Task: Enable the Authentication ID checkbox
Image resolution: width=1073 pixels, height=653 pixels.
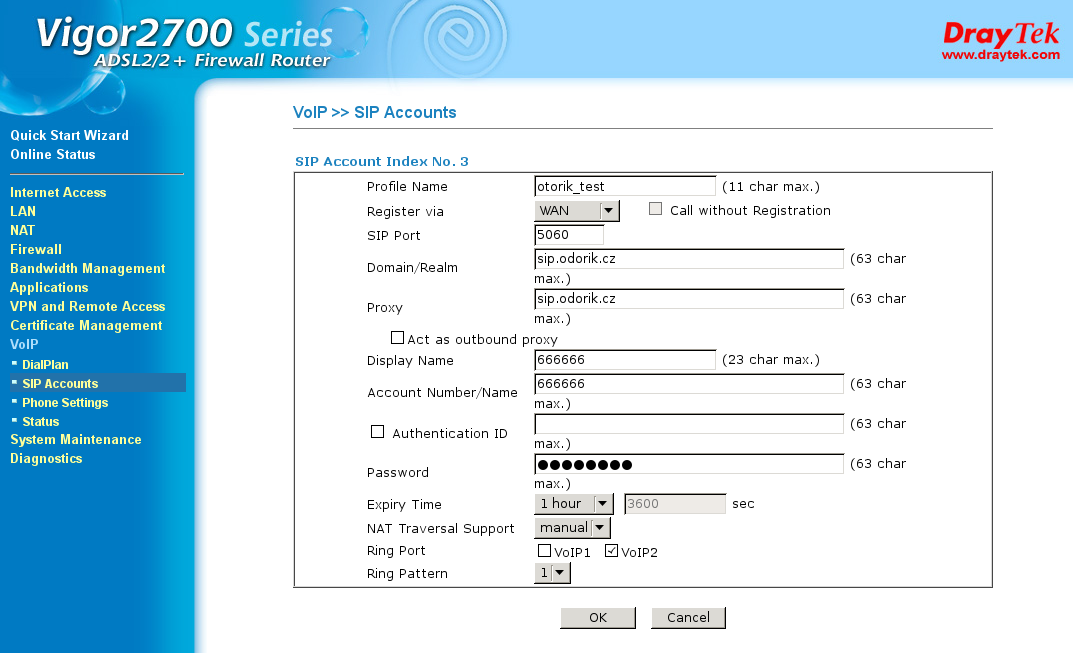Action: tap(377, 432)
